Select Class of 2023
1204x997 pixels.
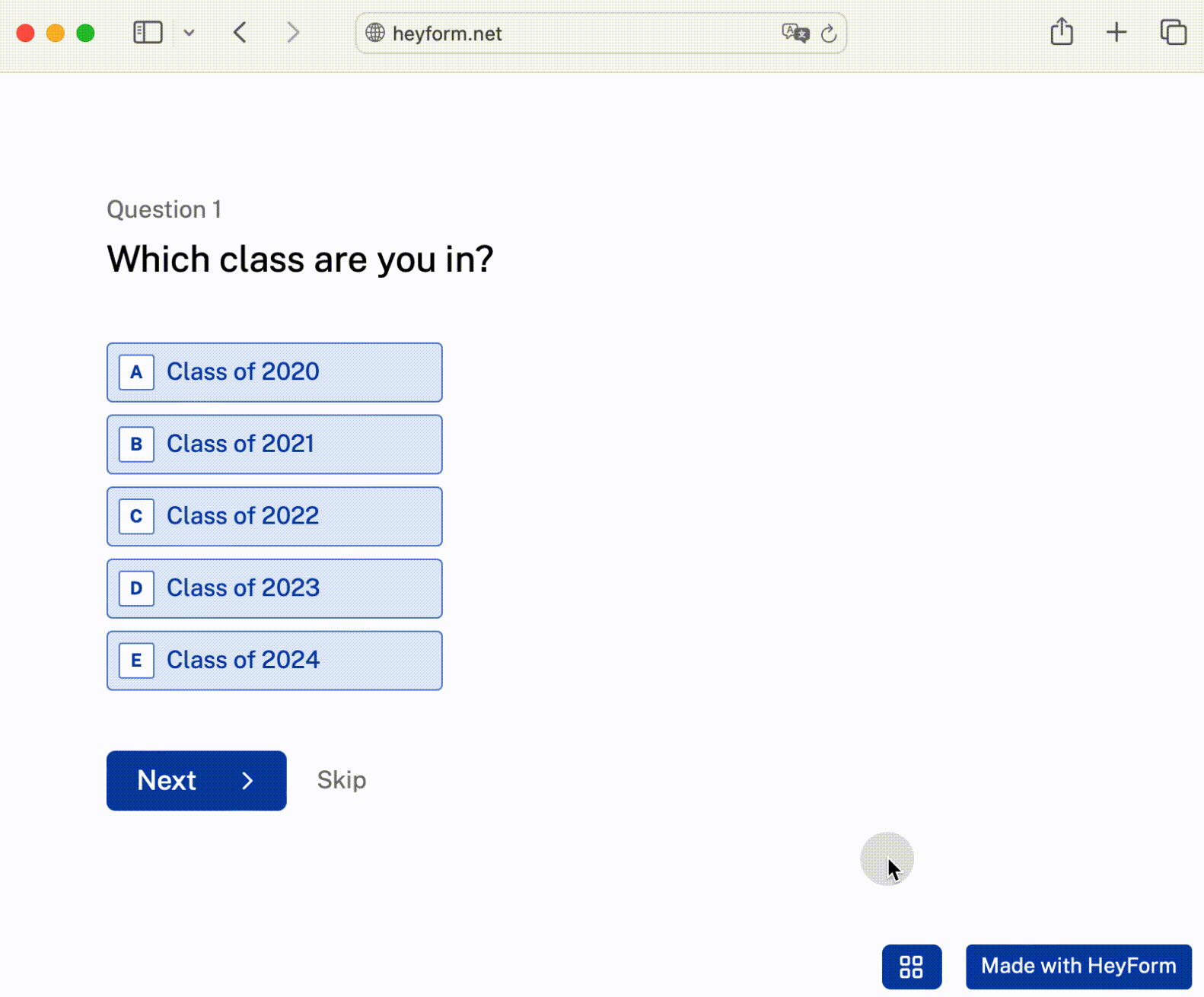pyautogui.click(x=275, y=588)
